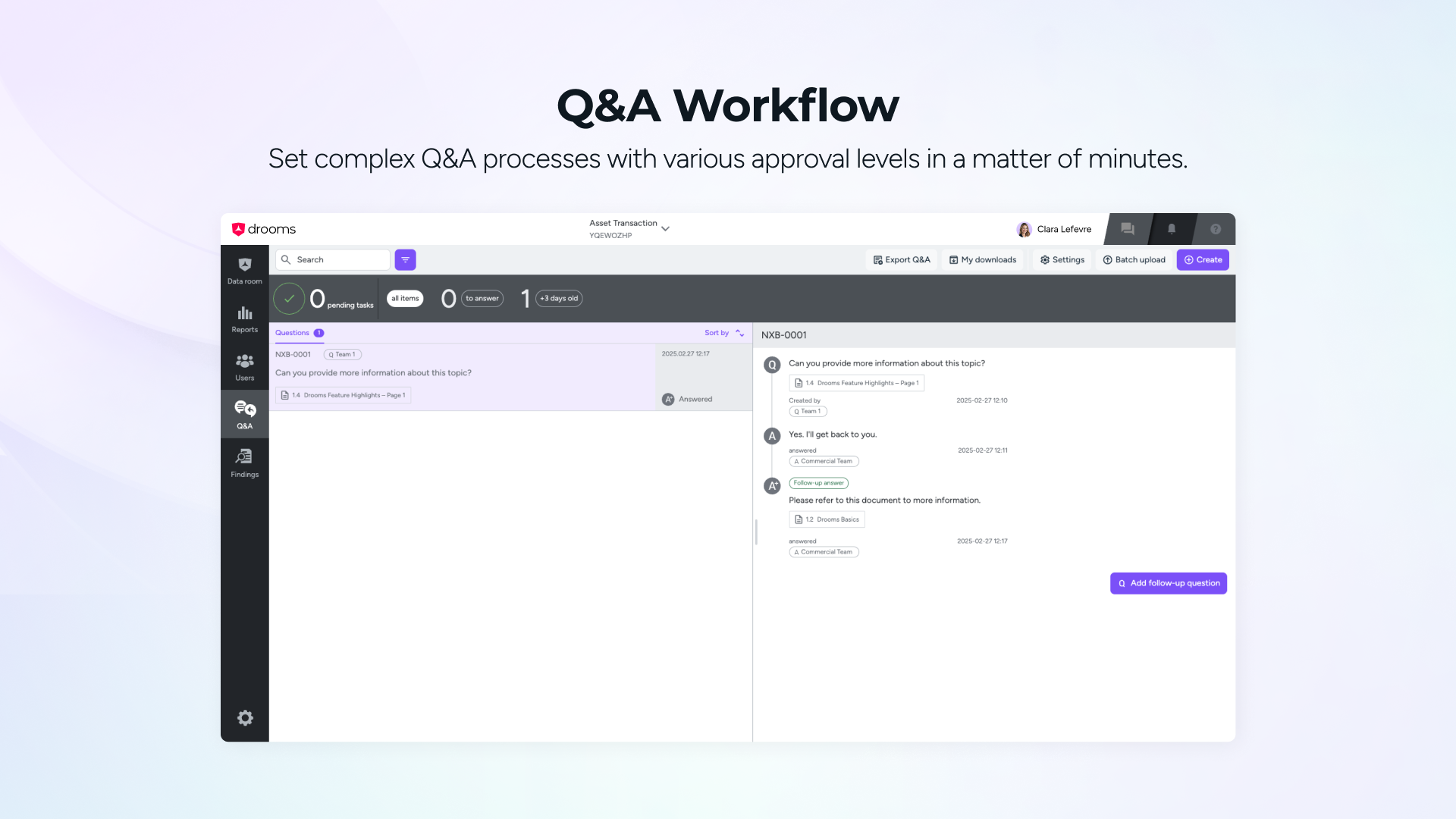The image size is (1456, 819).
Task: Toggle the 'to answer' filter pill
Action: pyautogui.click(x=482, y=298)
